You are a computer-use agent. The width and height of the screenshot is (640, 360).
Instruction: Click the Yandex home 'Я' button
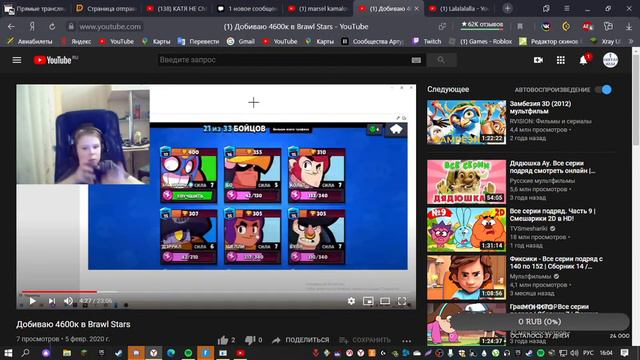[32, 27]
